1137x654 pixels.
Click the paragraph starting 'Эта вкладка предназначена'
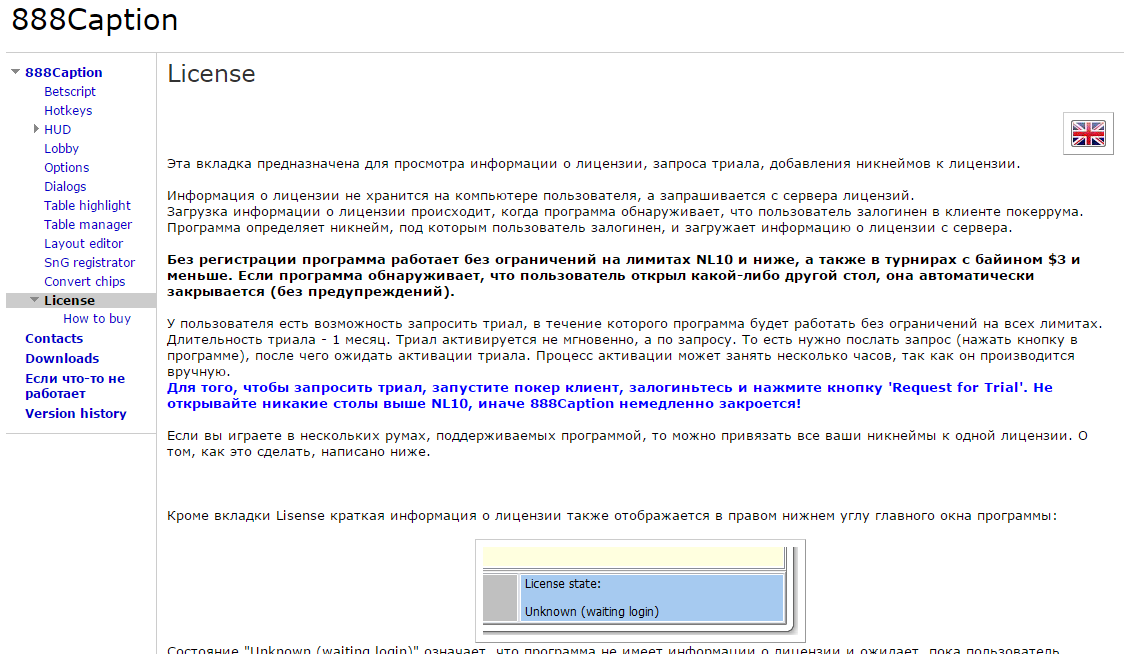pyautogui.click(x=593, y=164)
